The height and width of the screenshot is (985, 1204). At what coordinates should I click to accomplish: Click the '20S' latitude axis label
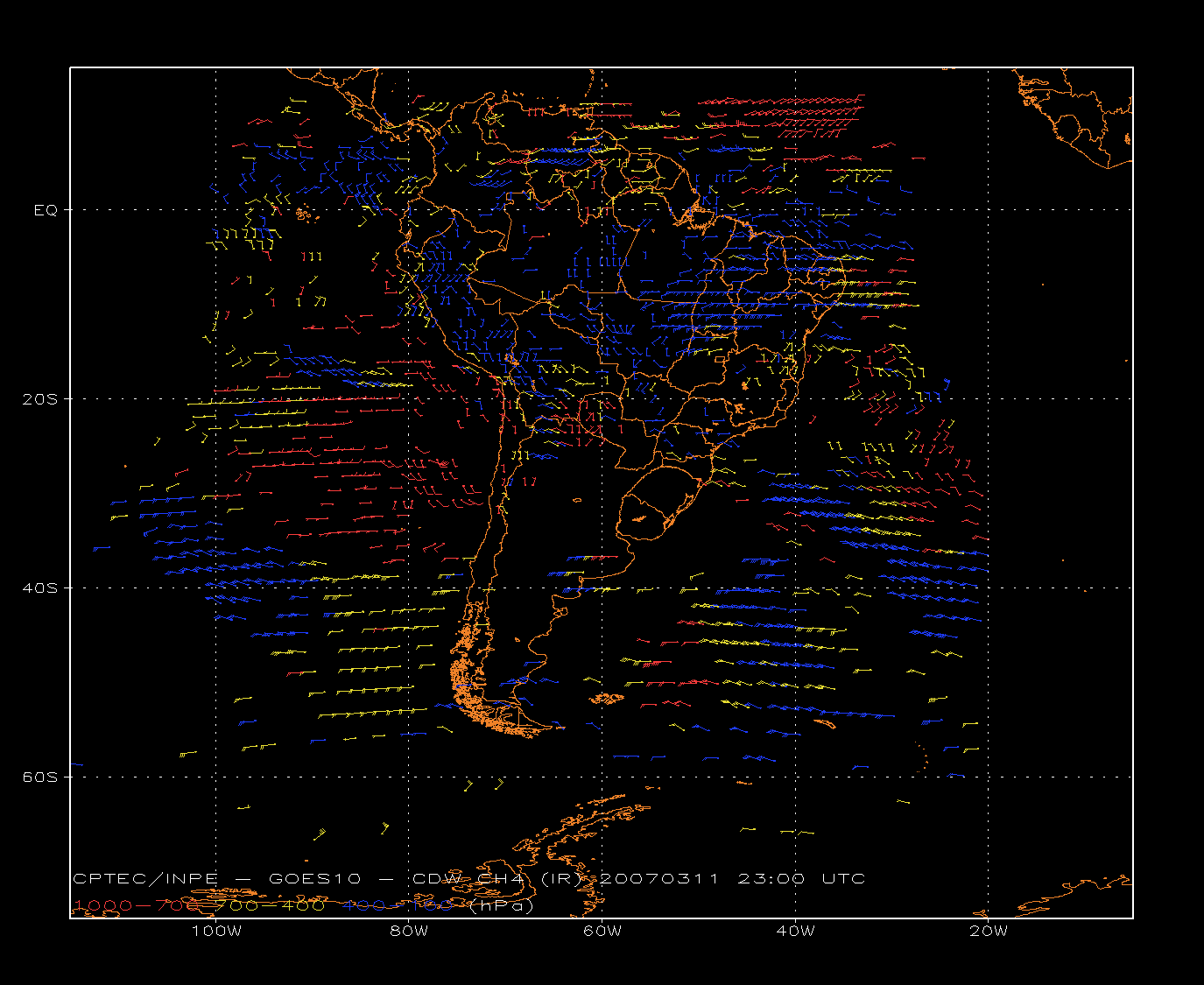click(x=39, y=399)
